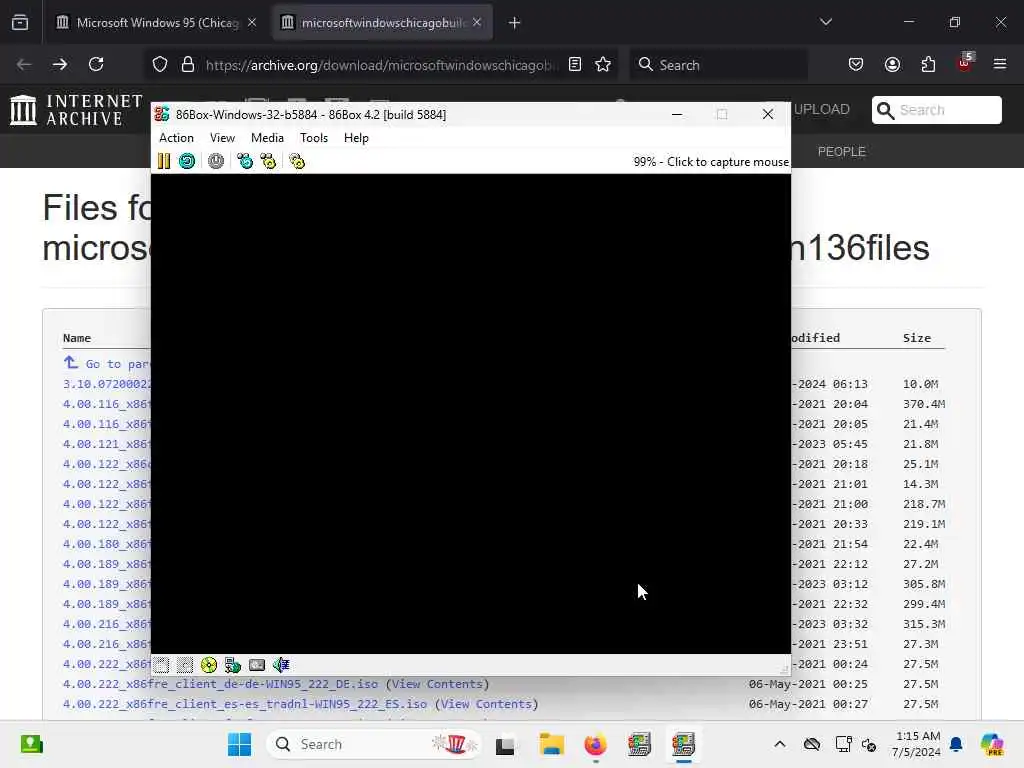Open tracking protection shield
The image size is (1024, 768).
tap(160, 64)
